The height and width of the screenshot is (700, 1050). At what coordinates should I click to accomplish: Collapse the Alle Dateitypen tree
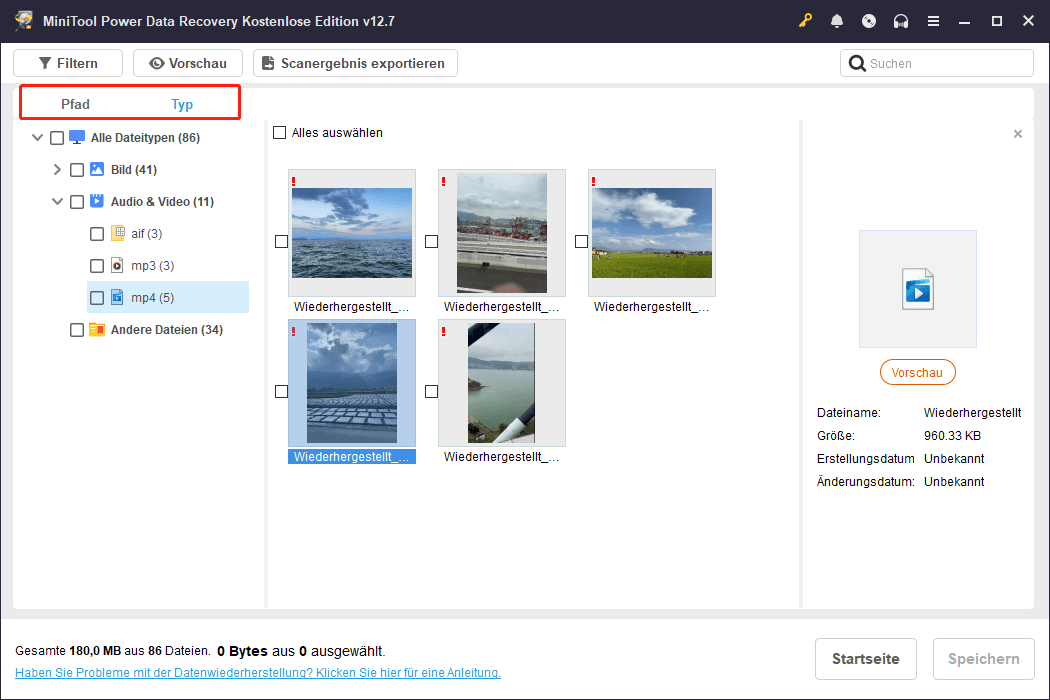(x=37, y=137)
